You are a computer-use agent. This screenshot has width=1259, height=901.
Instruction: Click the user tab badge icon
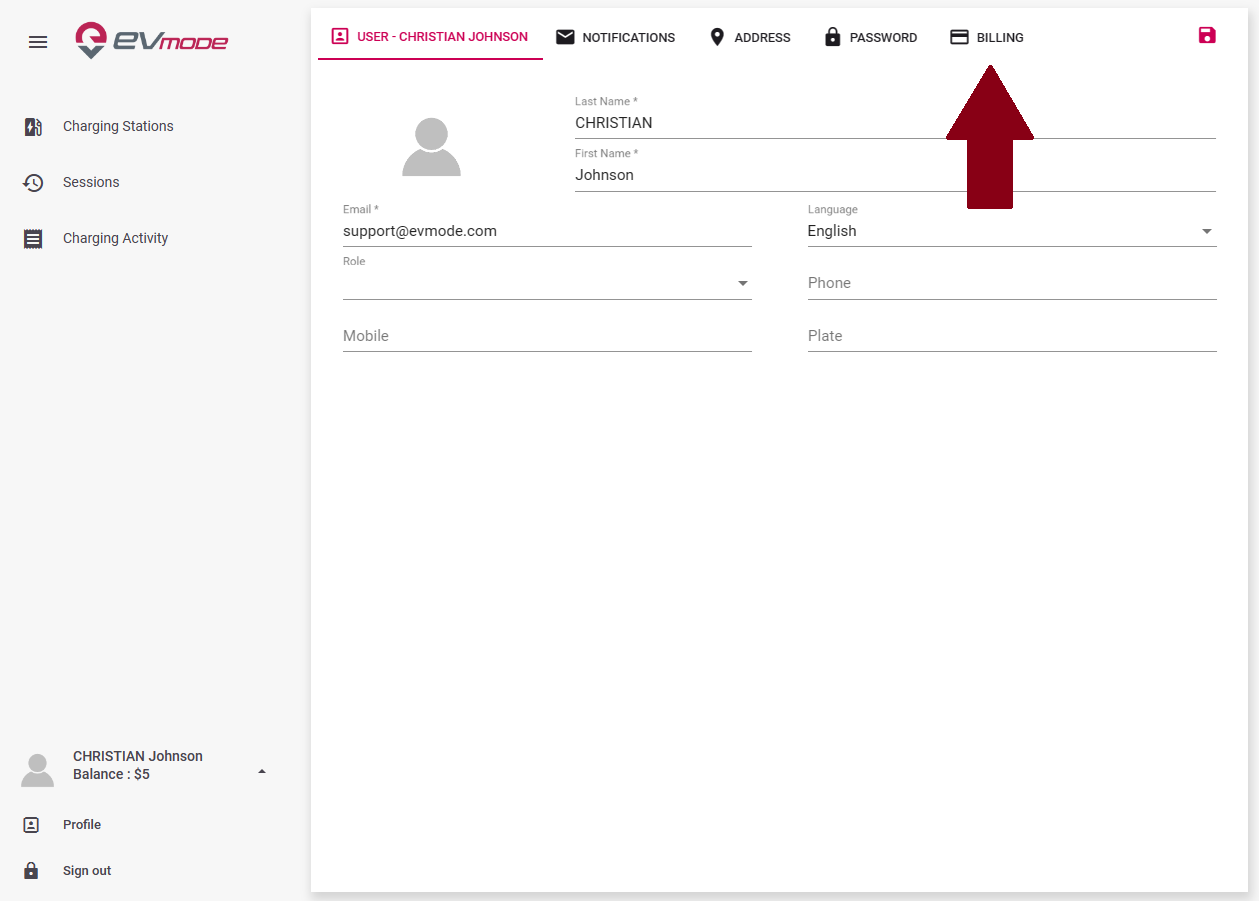(340, 36)
